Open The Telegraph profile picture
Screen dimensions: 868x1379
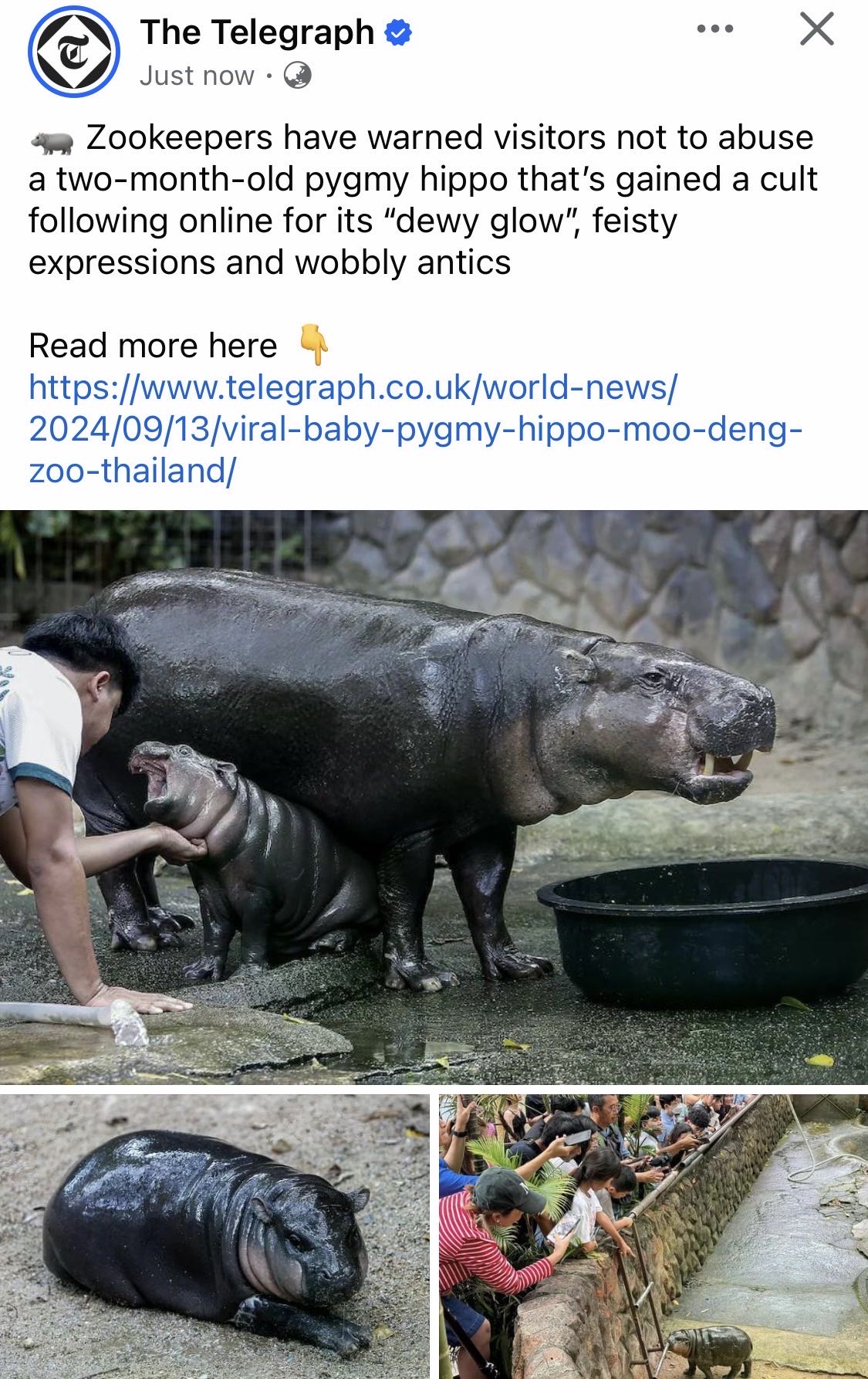click(x=73, y=52)
